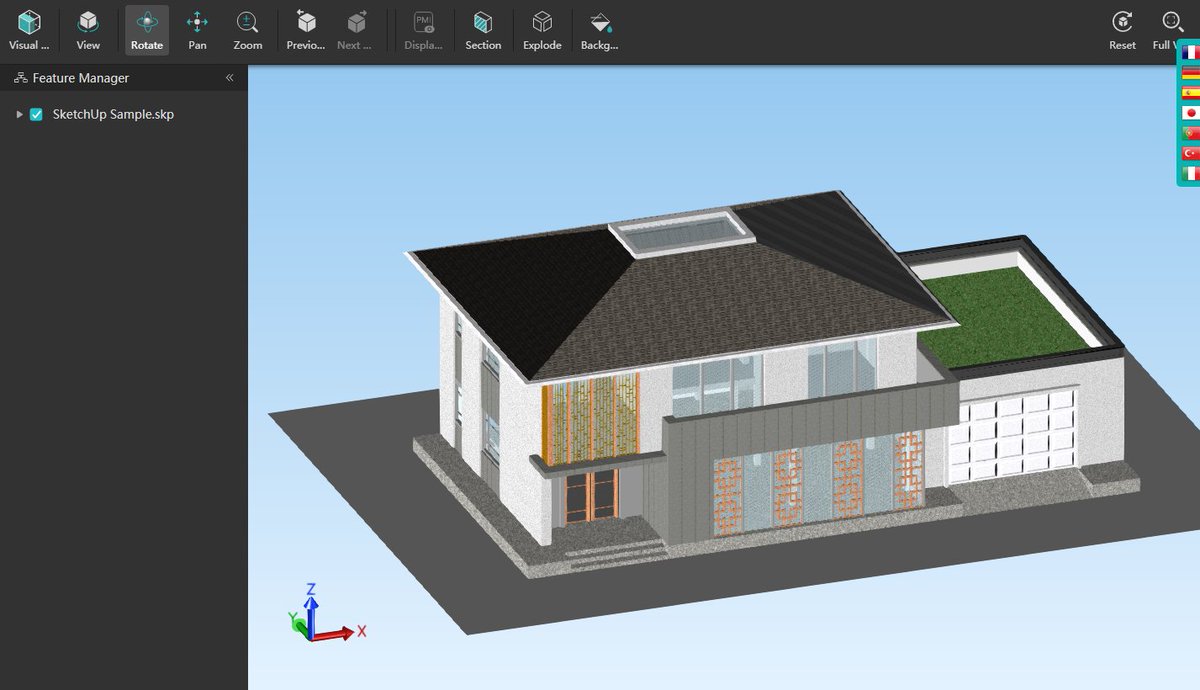Switch language with the French flag
Viewport: 1200px width, 690px height.
coord(1190,53)
